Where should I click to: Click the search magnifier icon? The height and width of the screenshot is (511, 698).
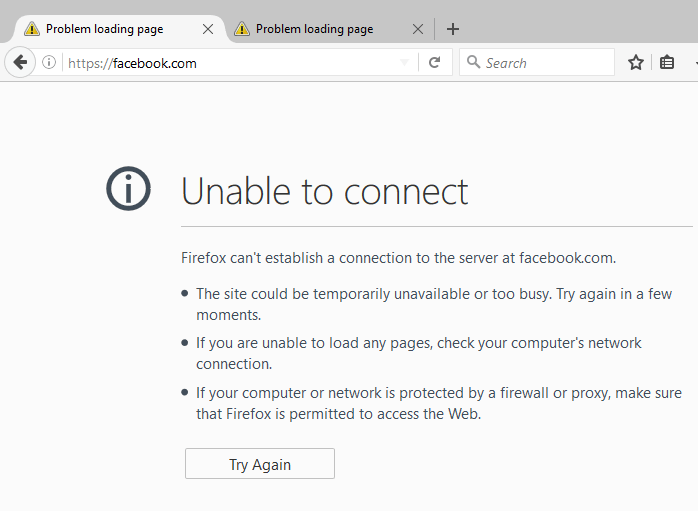point(473,62)
